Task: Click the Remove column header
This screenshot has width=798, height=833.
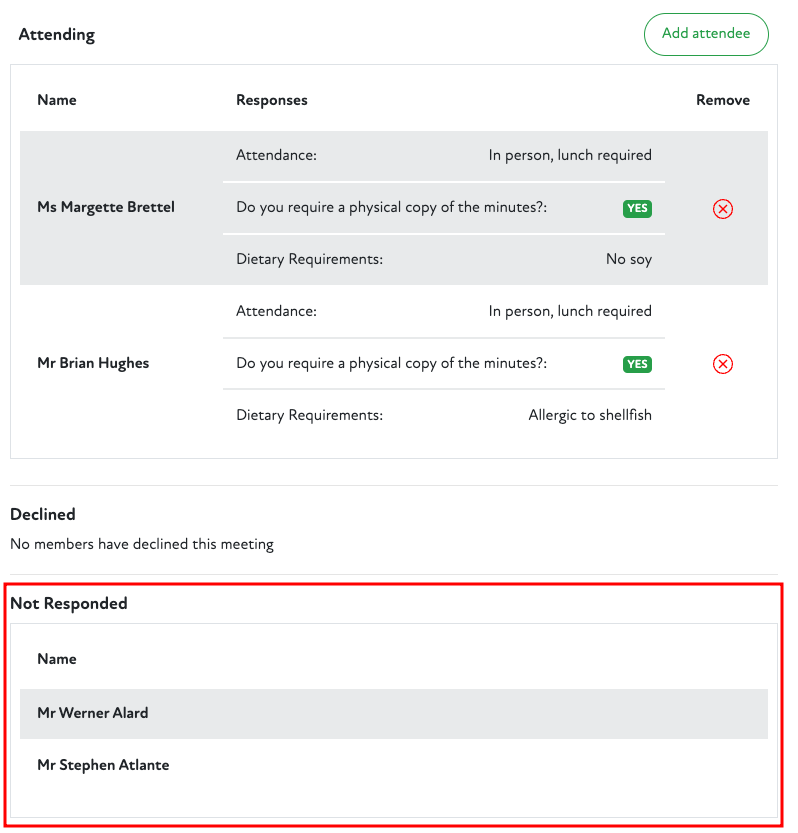Action: 722,100
